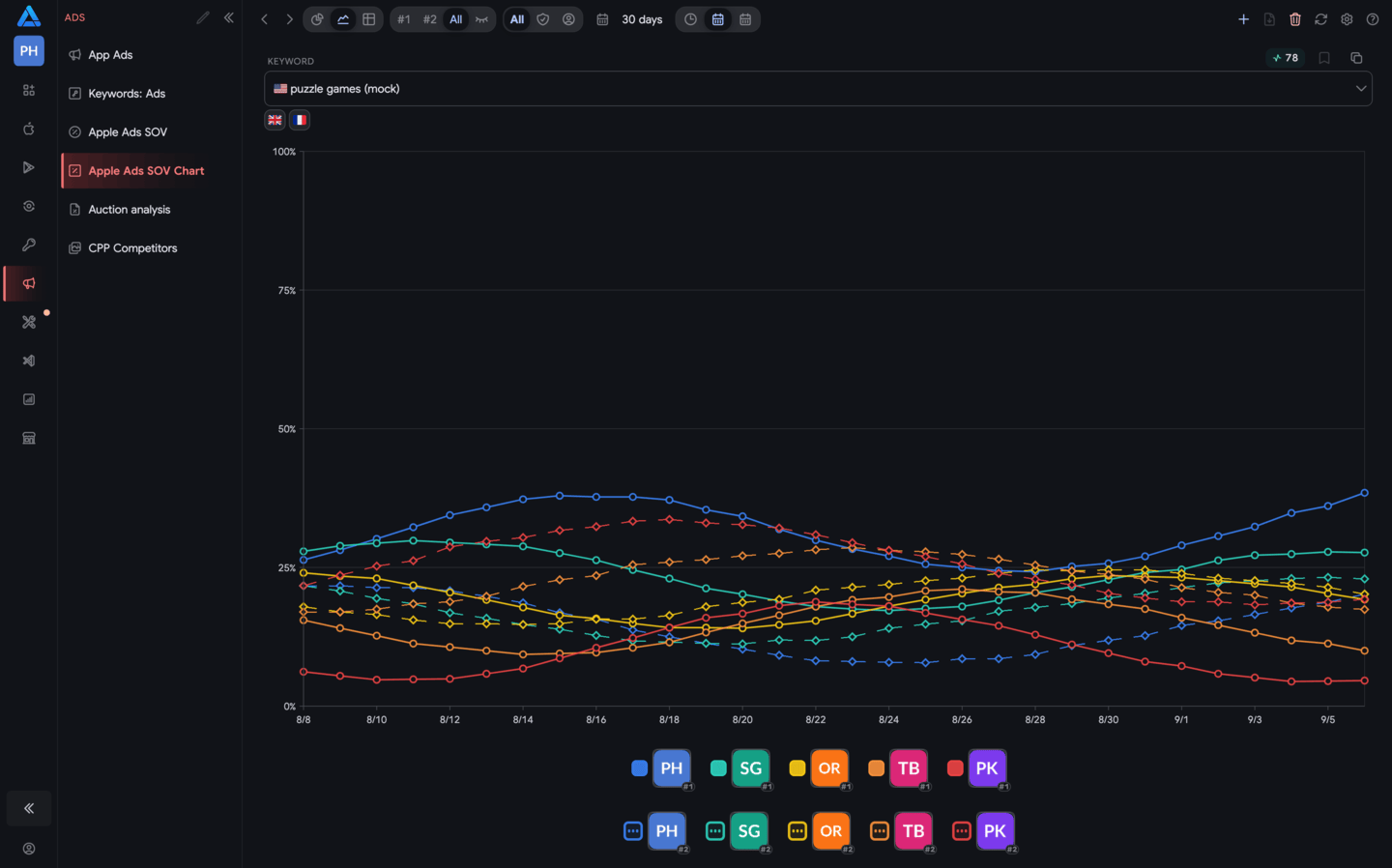This screenshot has height=868, width=1392.
Task: Open CPP Competitors menu item
Action: point(150,248)
